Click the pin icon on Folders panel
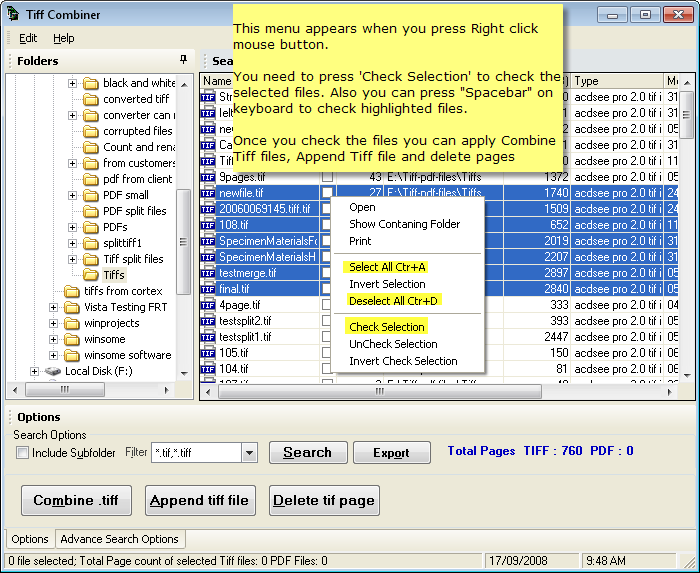This screenshot has width=700, height=573. click(183, 60)
